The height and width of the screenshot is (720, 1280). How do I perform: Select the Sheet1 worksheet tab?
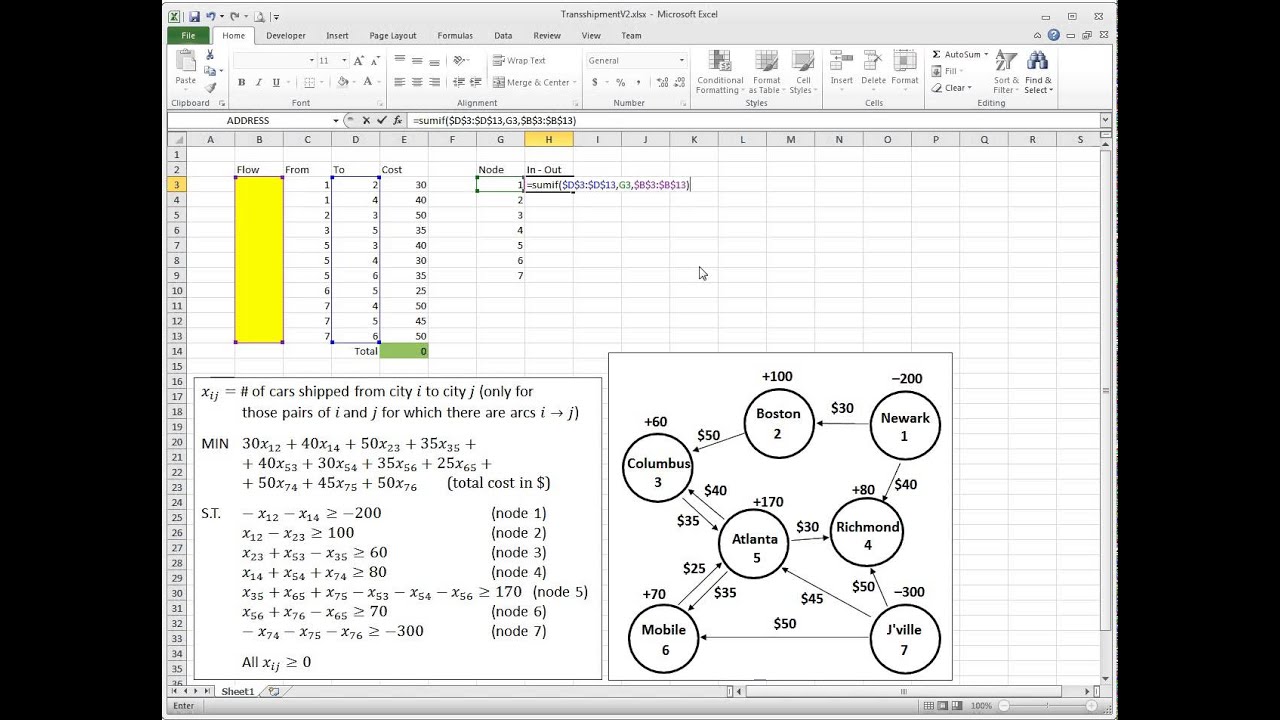[x=237, y=692]
